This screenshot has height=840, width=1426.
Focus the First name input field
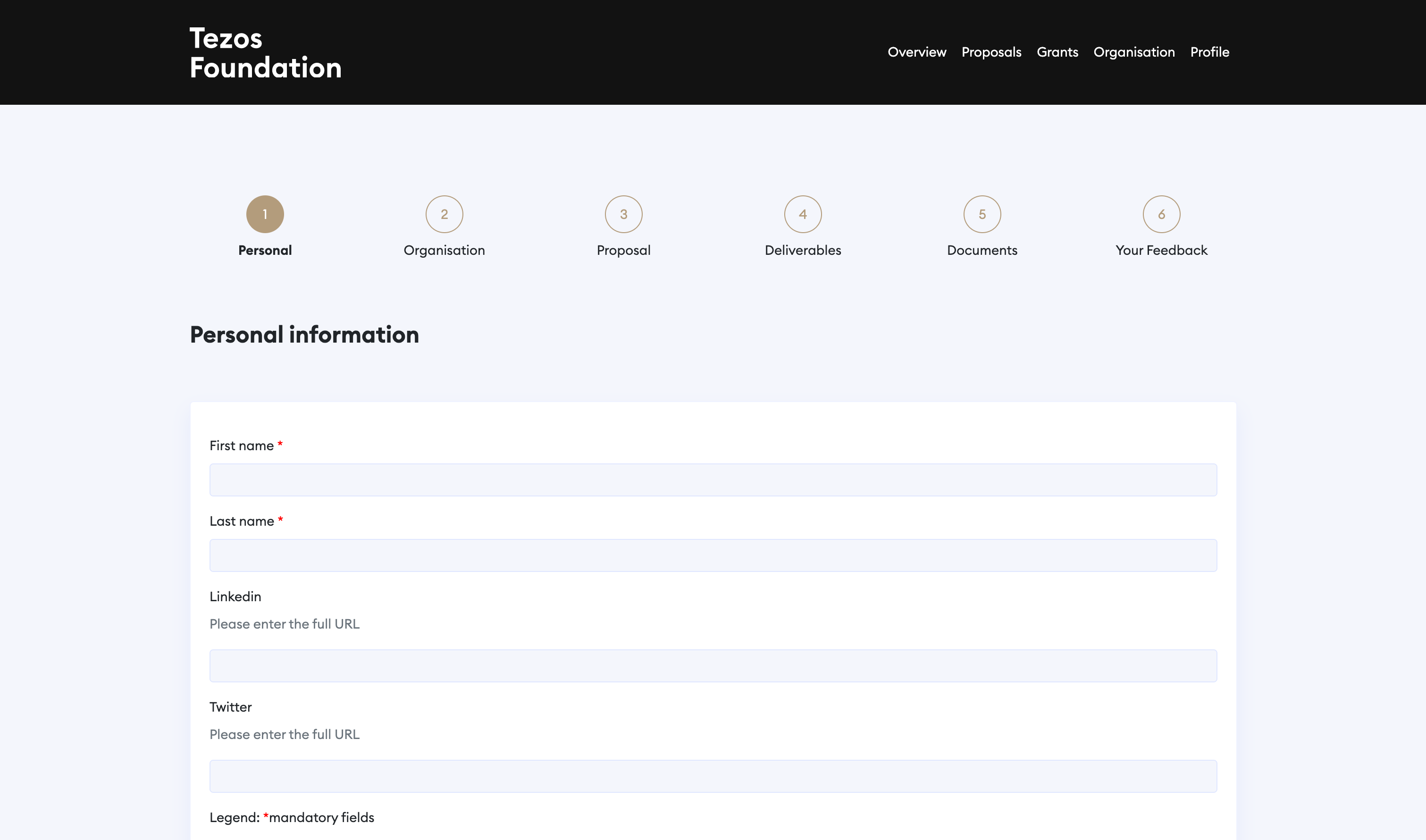click(x=713, y=480)
